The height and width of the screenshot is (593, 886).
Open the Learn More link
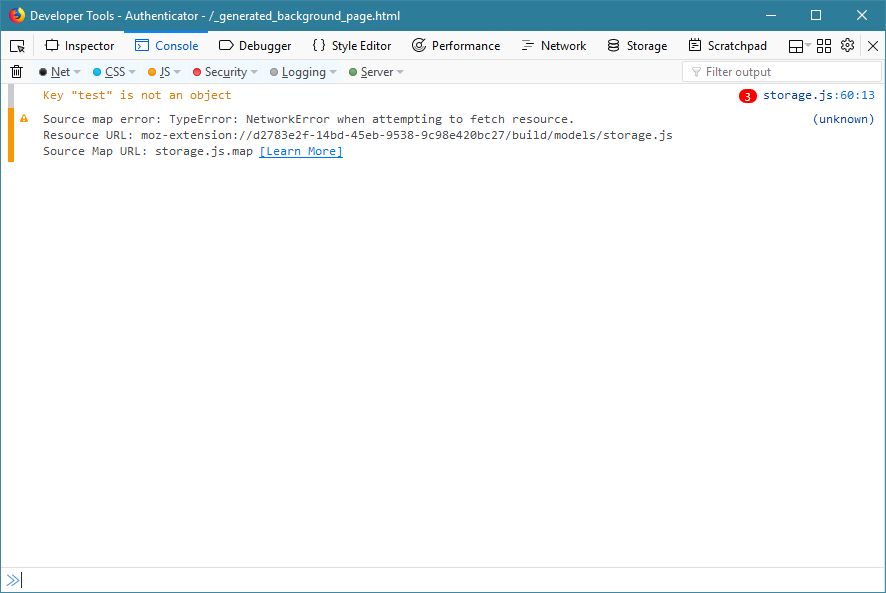click(x=301, y=152)
